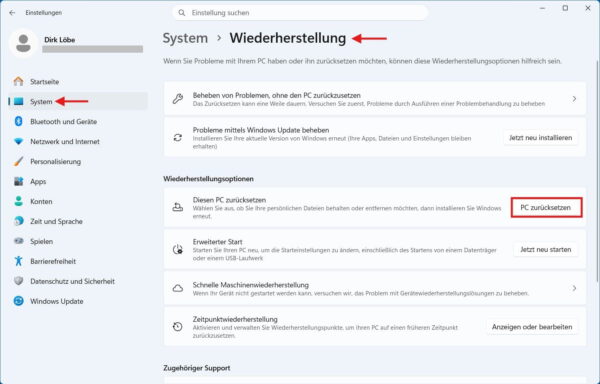The width and height of the screenshot is (600, 384).
Task: Open Spielen settings
Action: (x=78, y=241)
